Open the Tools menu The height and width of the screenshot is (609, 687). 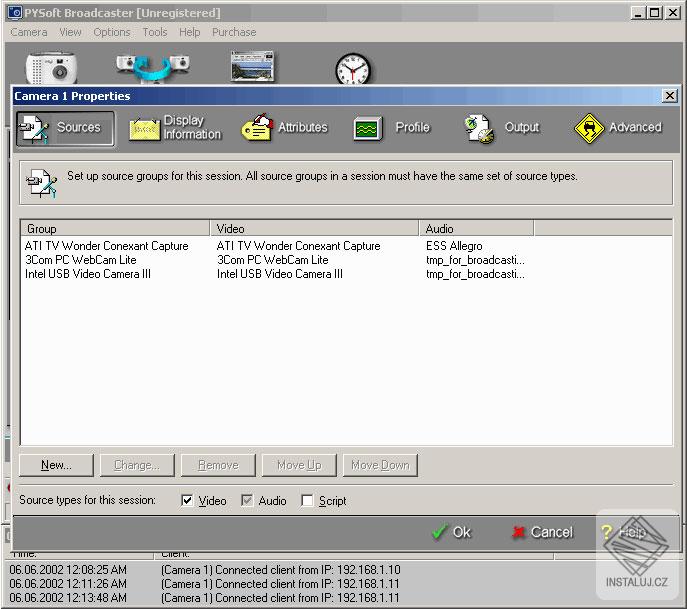pyautogui.click(x=155, y=32)
